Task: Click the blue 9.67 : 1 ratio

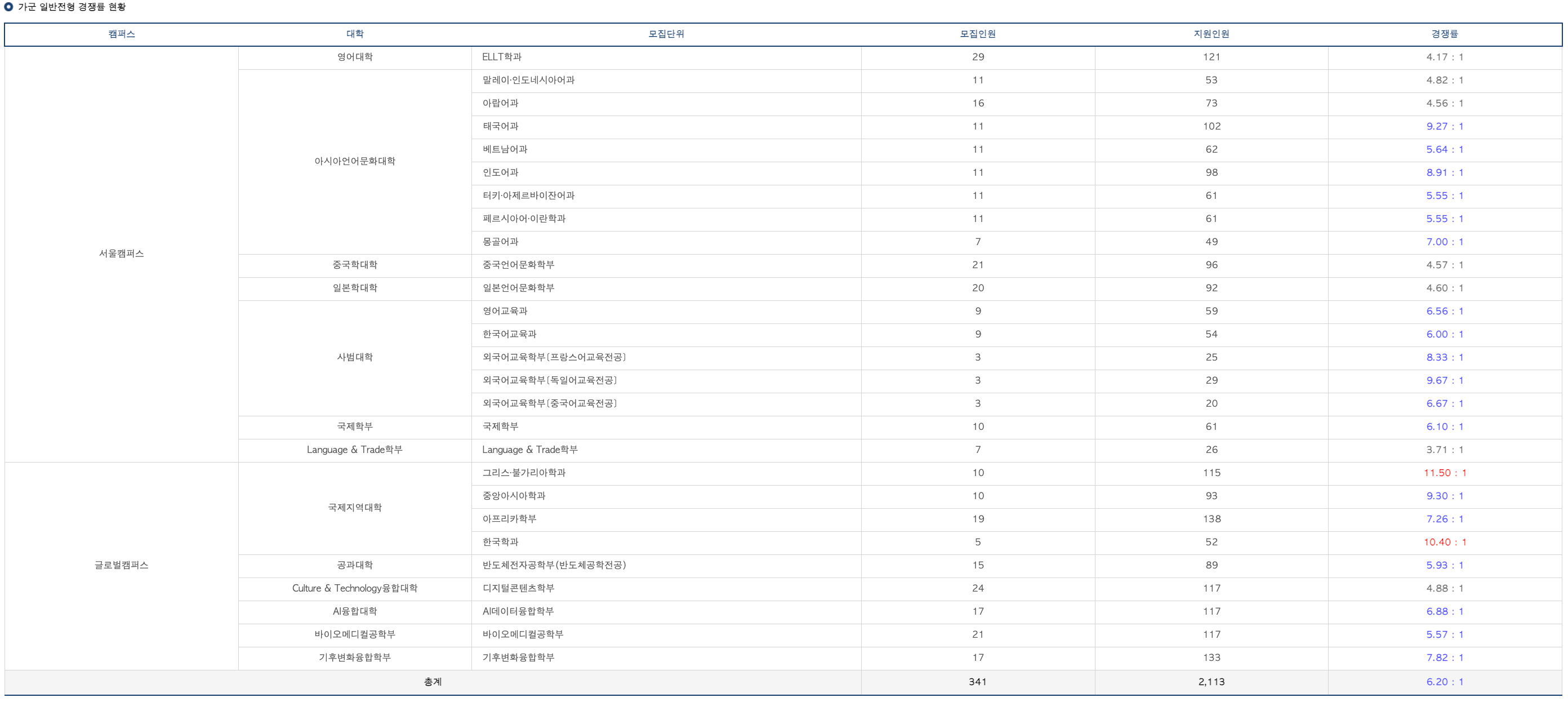Action: (x=1445, y=380)
